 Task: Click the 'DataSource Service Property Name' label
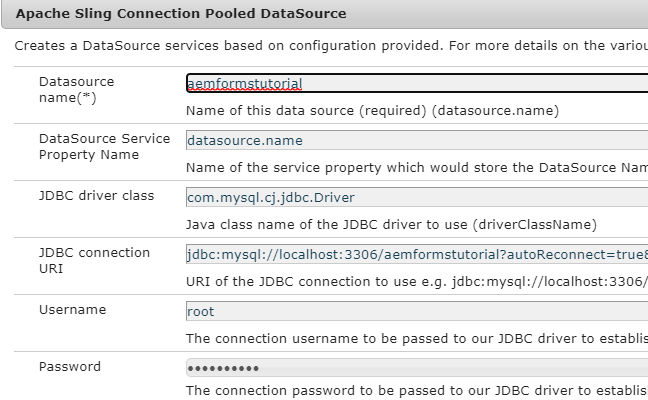pyautogui.click(x=105, y=146)
